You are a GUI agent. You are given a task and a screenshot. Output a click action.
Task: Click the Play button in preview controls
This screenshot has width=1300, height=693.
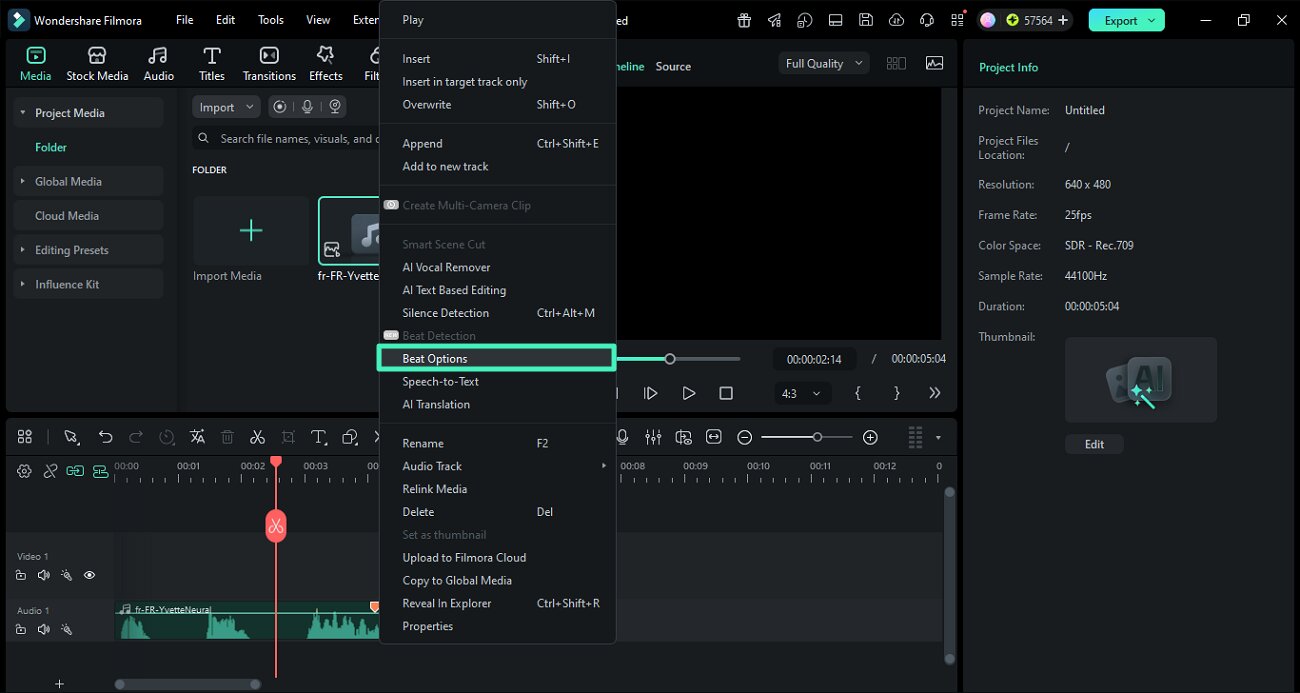pyautogui.click(x=689, y=393)
